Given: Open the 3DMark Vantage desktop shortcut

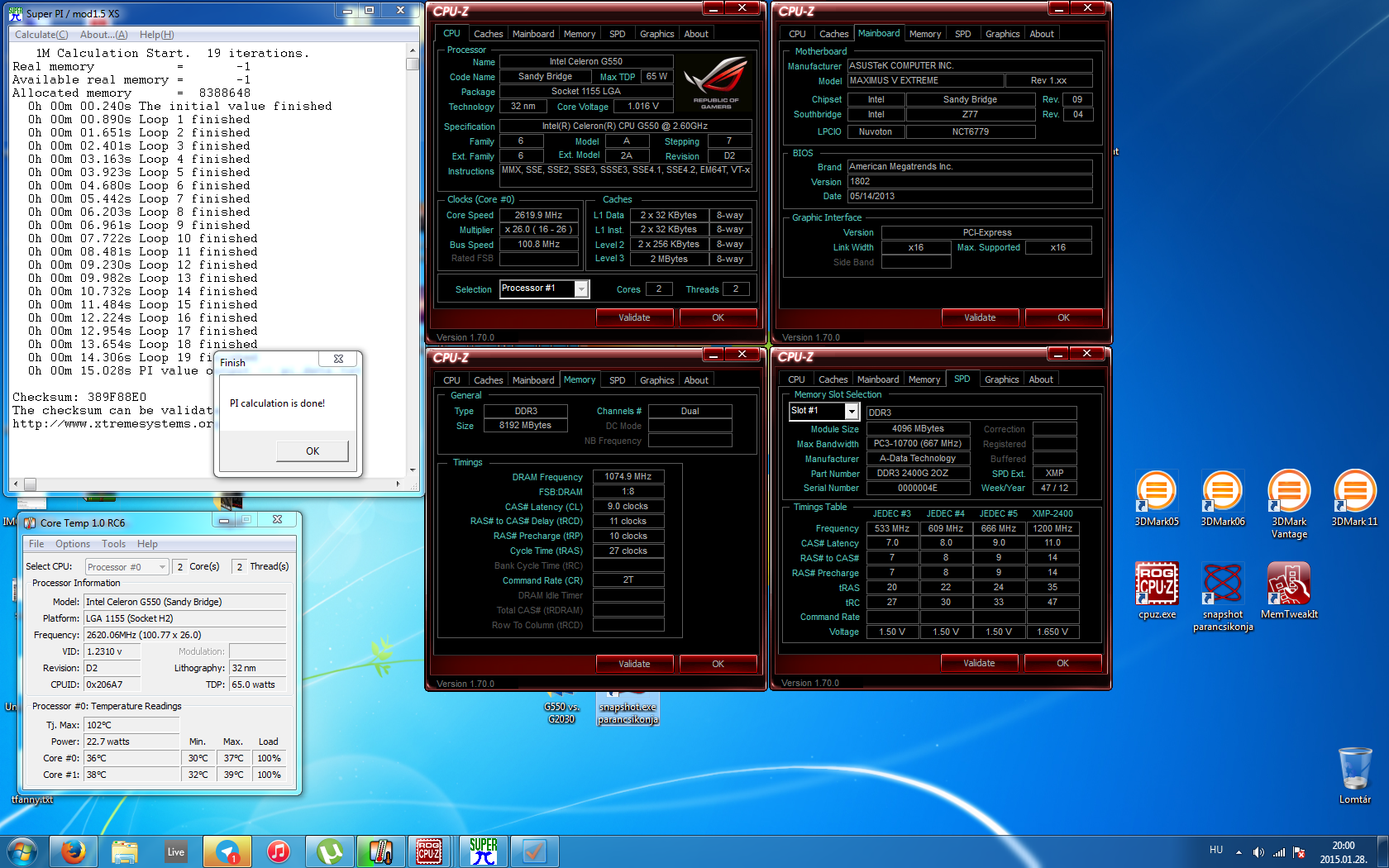Looking at the screenshot, I should tap(1288, 504).
